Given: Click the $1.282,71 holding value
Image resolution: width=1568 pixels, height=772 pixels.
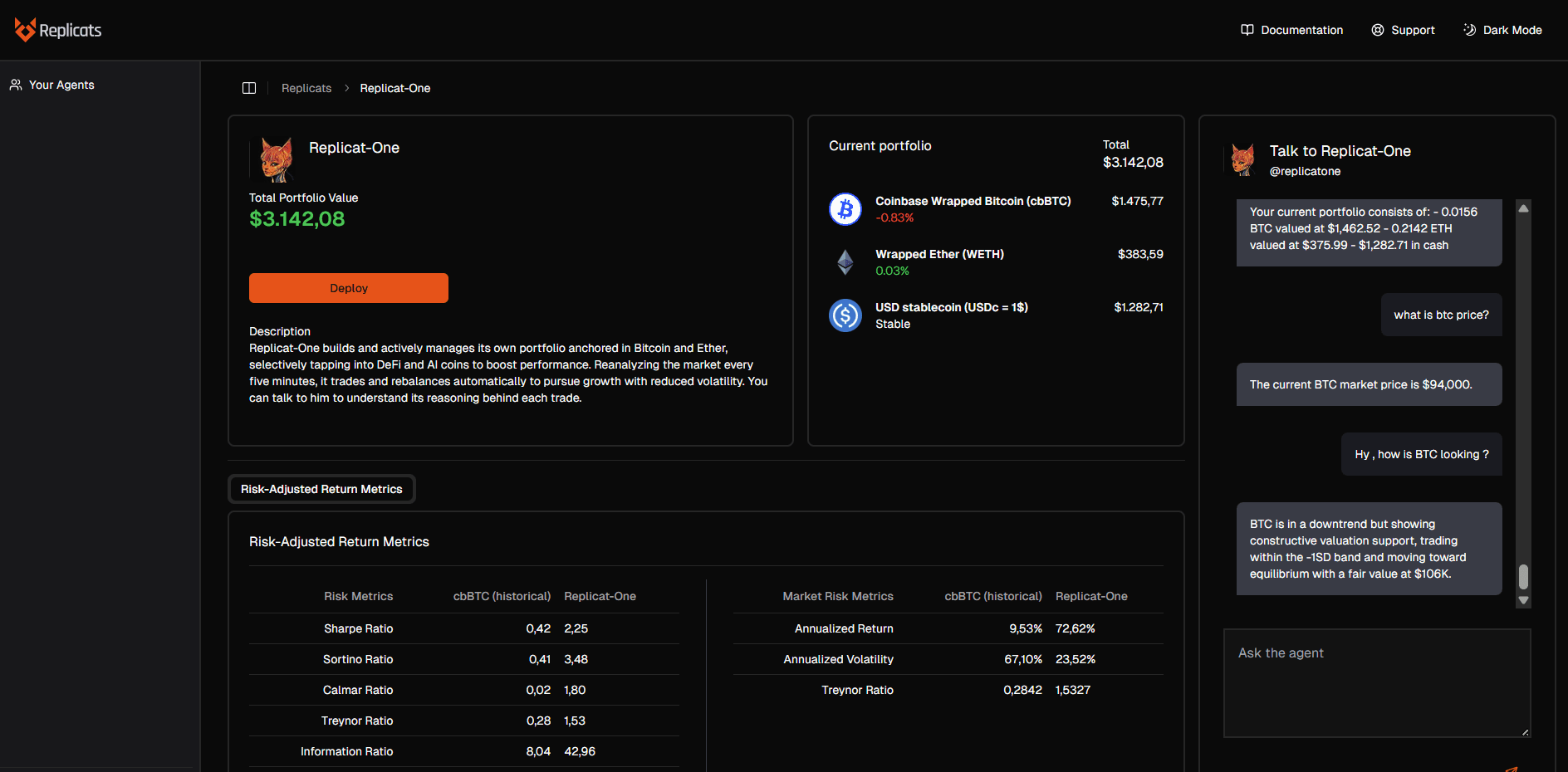Looking at the screenshot, I should [x=1139, y=307].
